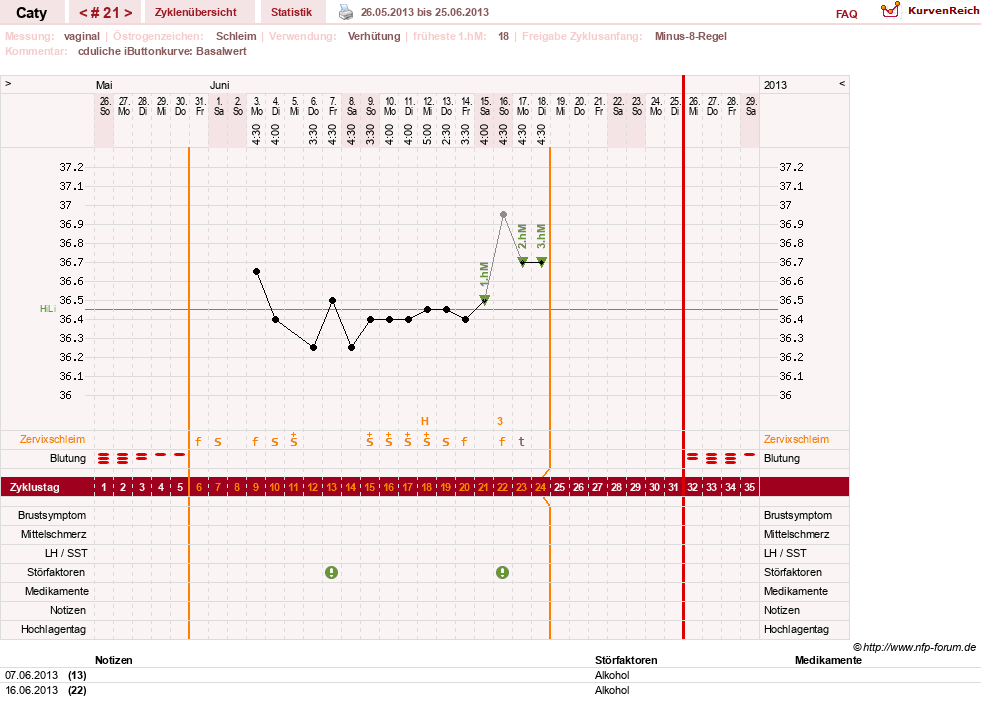Click the bleeding symbol on cycle day 3
This screenshot has height=719, width=981.
(x=142, y=457)
